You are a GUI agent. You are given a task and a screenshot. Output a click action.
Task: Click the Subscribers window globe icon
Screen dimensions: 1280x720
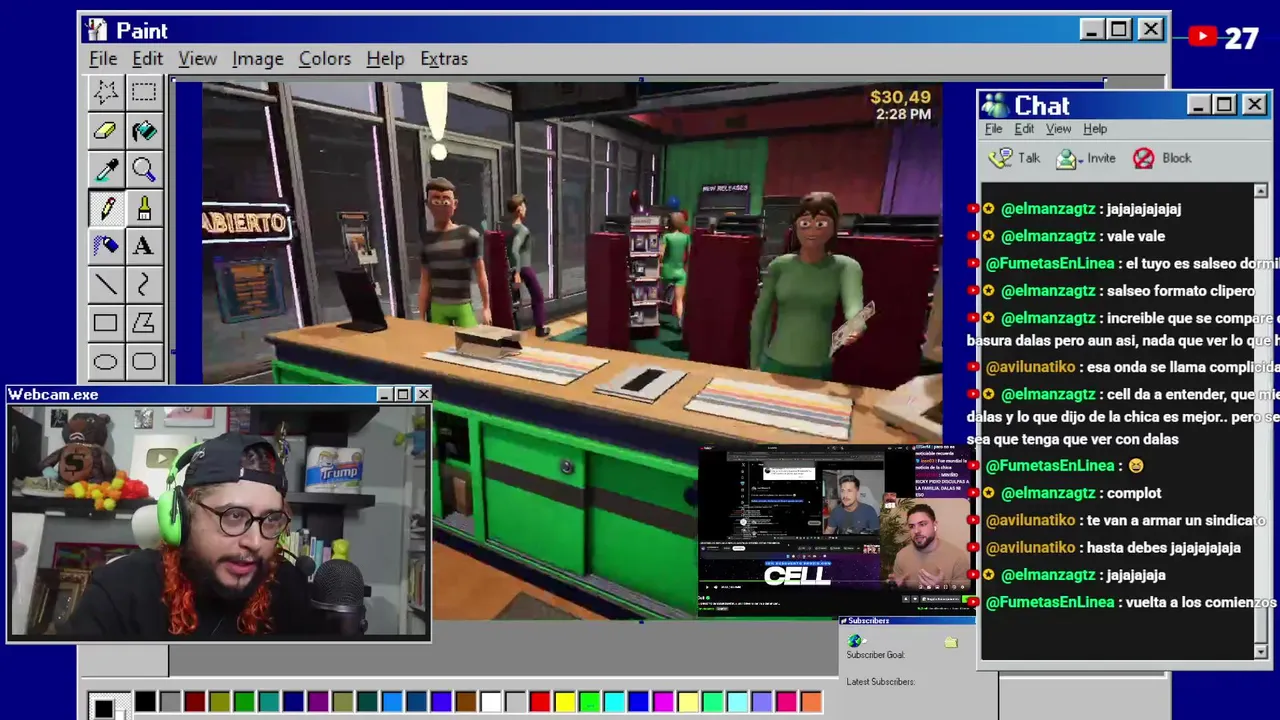point(854,641)
